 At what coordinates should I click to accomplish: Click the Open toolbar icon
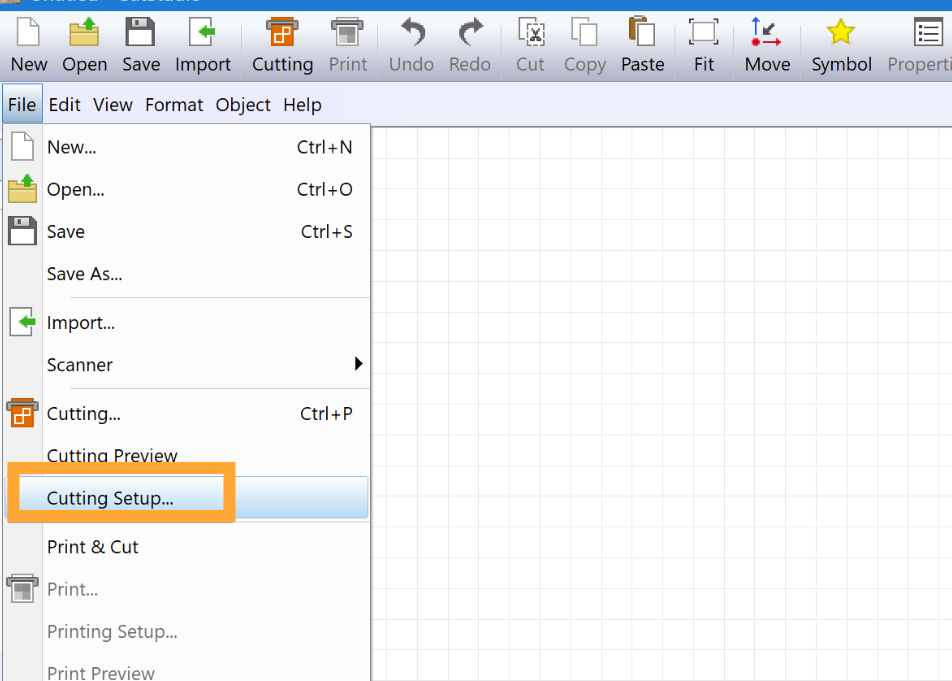pos(84,33)
